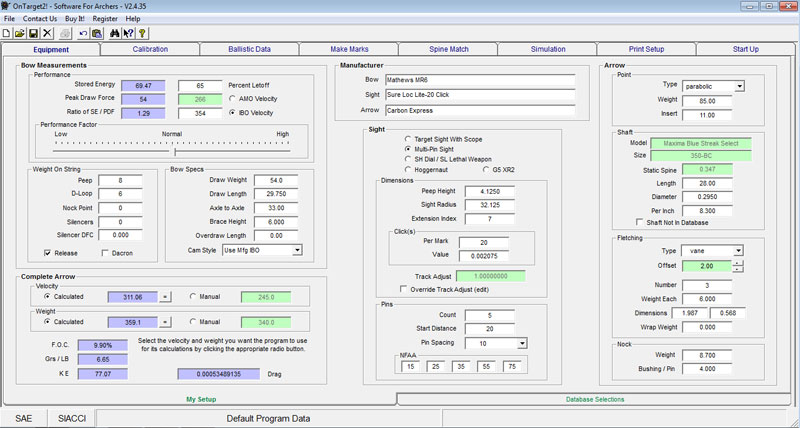Click the grayed-out Print toolbar icon
Viewport: 800px width, 428px height.
click(65, 33)
